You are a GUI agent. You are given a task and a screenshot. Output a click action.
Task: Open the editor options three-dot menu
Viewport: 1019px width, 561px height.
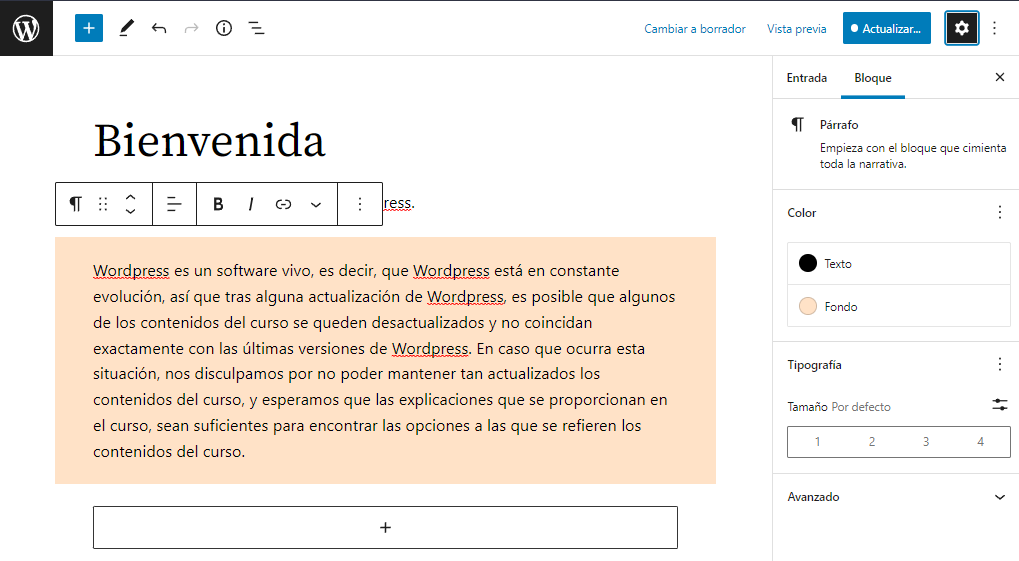[x=994, y=28]
